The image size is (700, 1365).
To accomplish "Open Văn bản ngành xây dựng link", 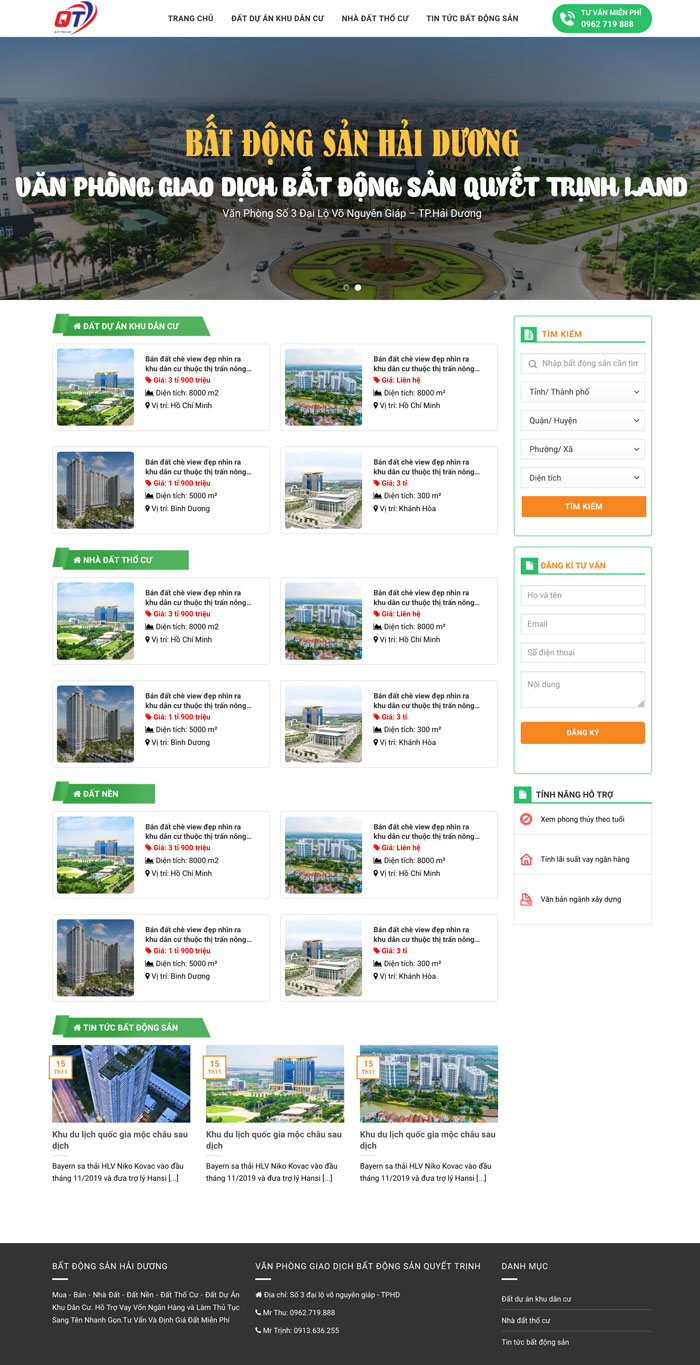I will click(580, 899).
